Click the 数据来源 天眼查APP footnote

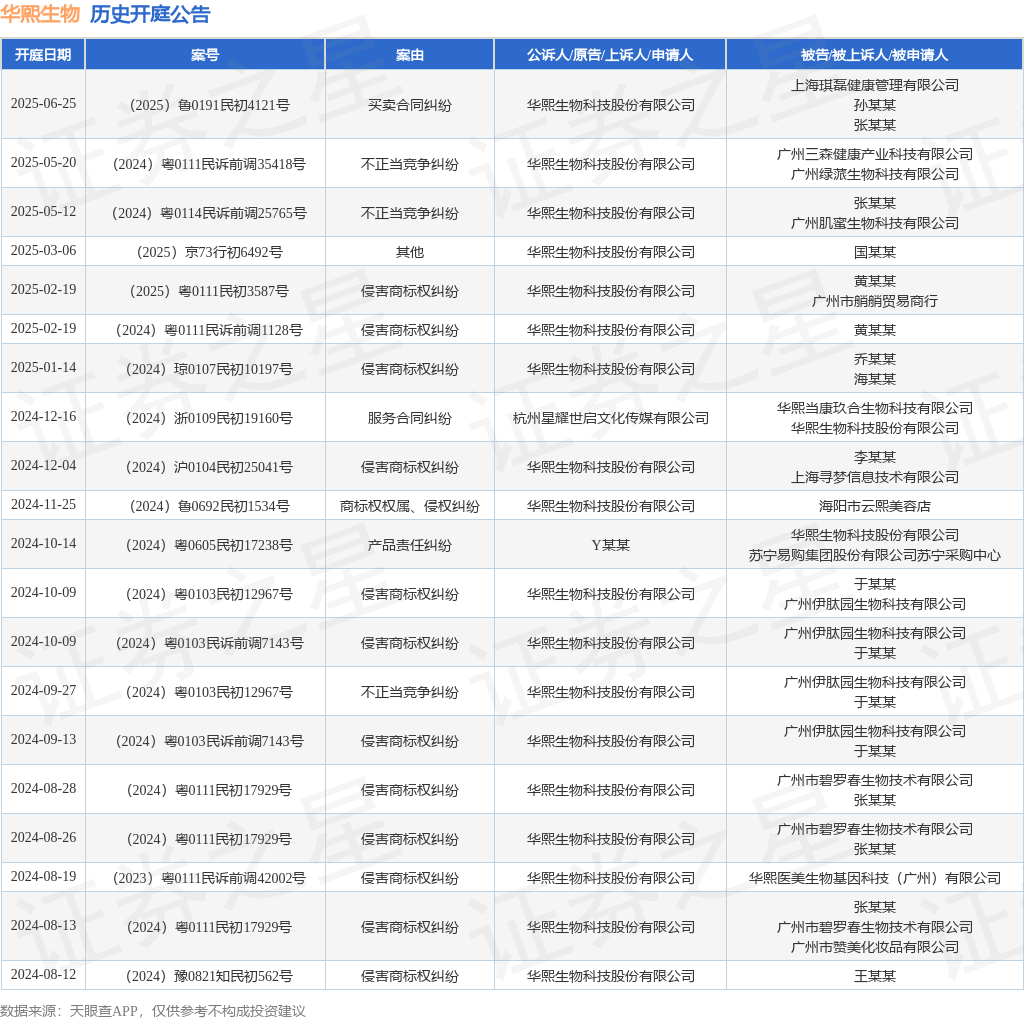[153, 1012]
